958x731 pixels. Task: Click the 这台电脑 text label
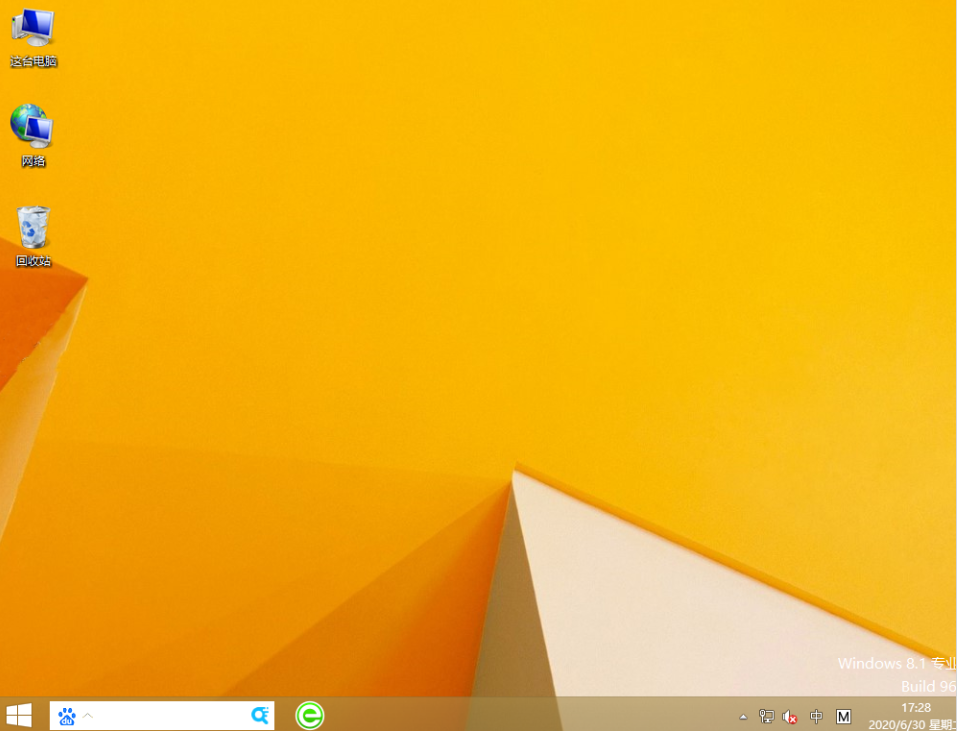pyautogui.click(x=33, y=62)
